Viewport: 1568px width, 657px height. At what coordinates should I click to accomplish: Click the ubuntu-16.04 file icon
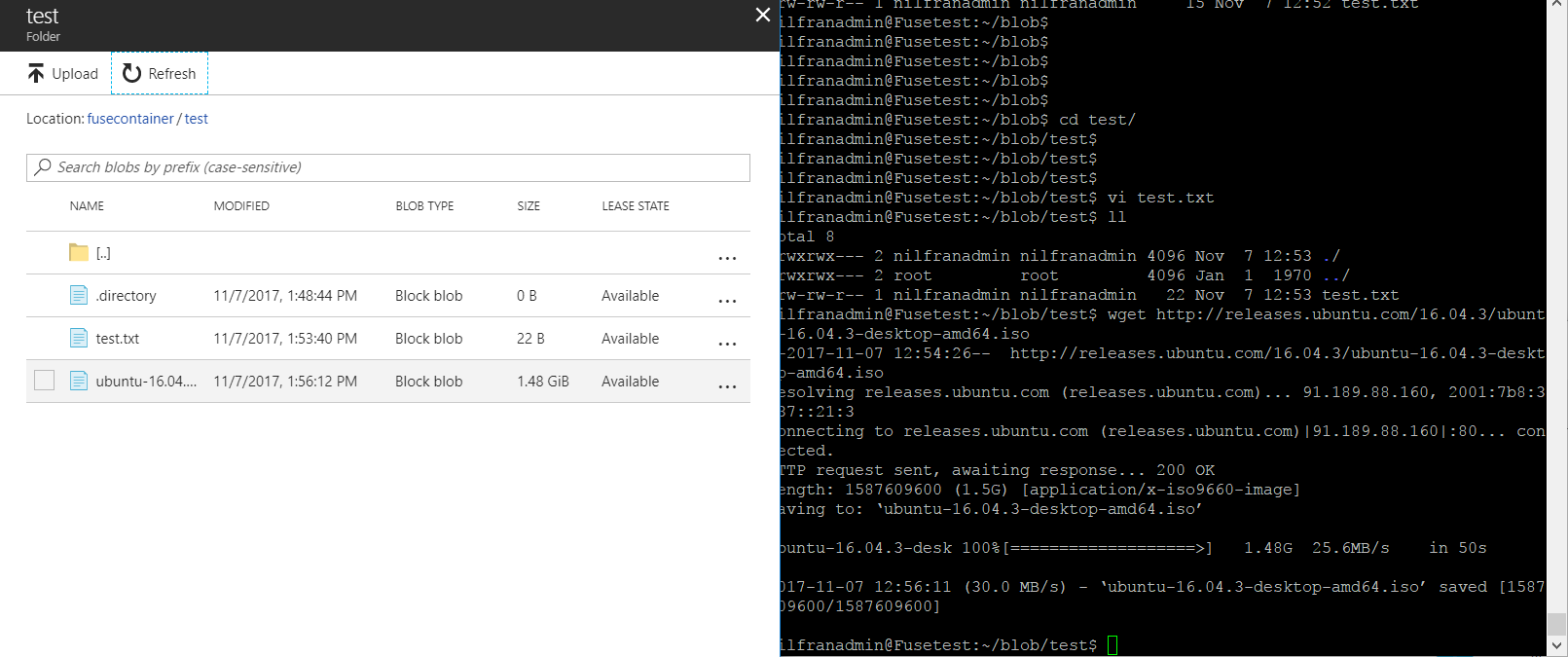click(x=79, y=381)
